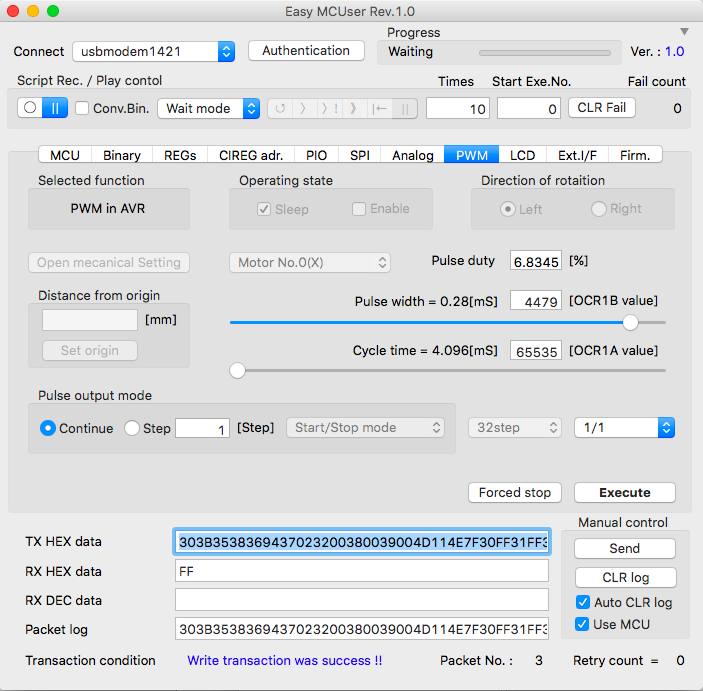
Task: Select the Left rotation radio button
Action: tap(508, 209)
